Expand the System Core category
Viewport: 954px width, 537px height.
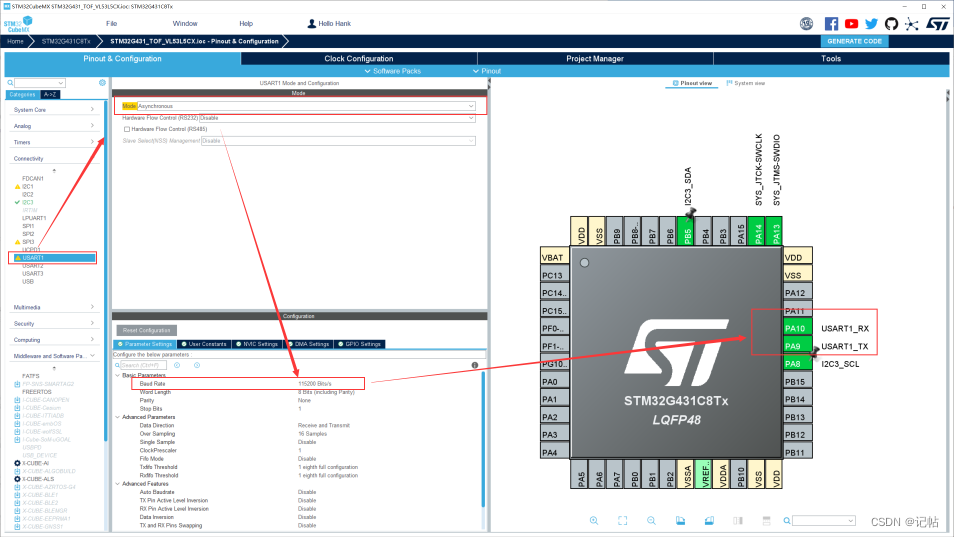(x=54, y=109)
